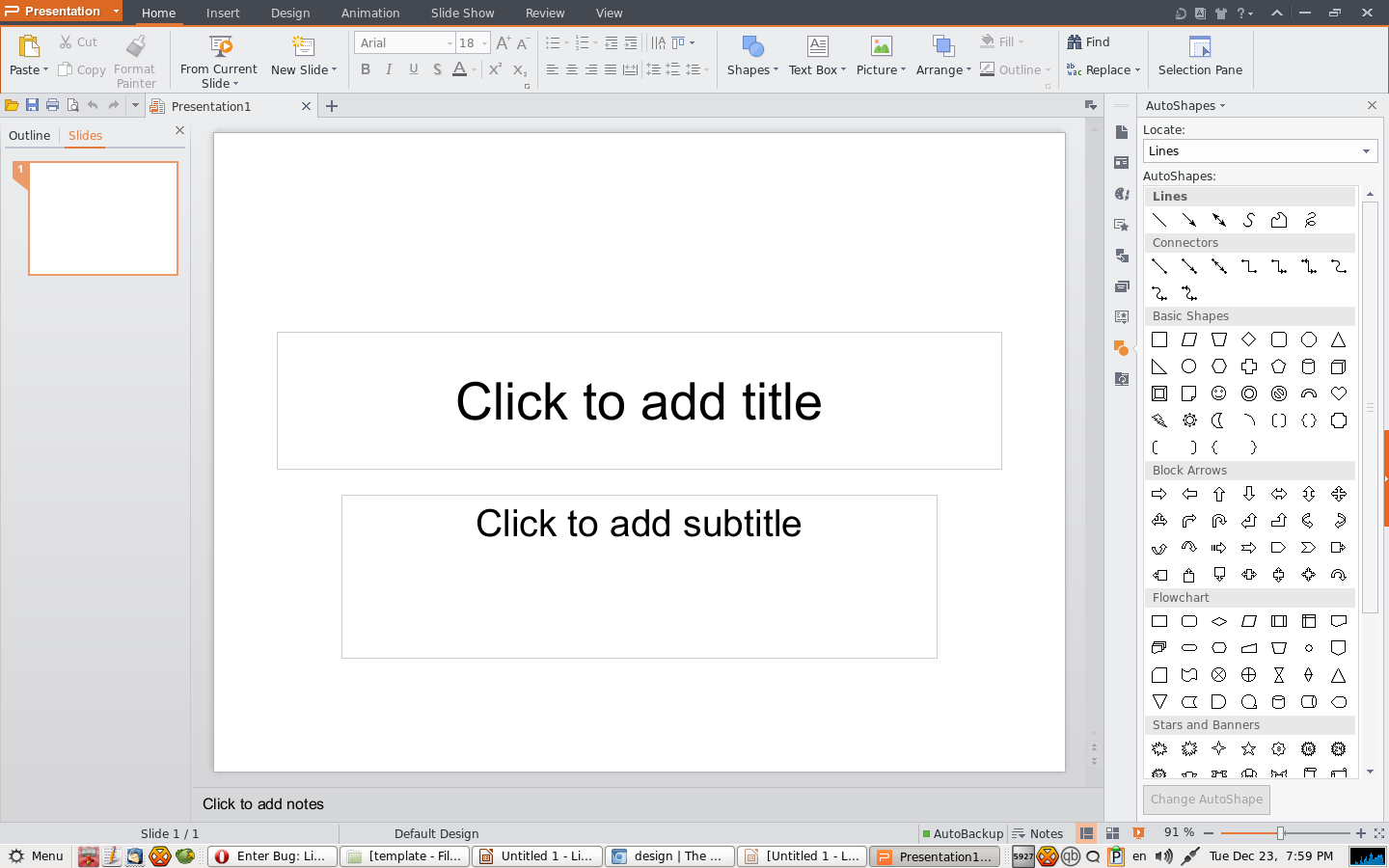Click the Picture insert icon

881,46
